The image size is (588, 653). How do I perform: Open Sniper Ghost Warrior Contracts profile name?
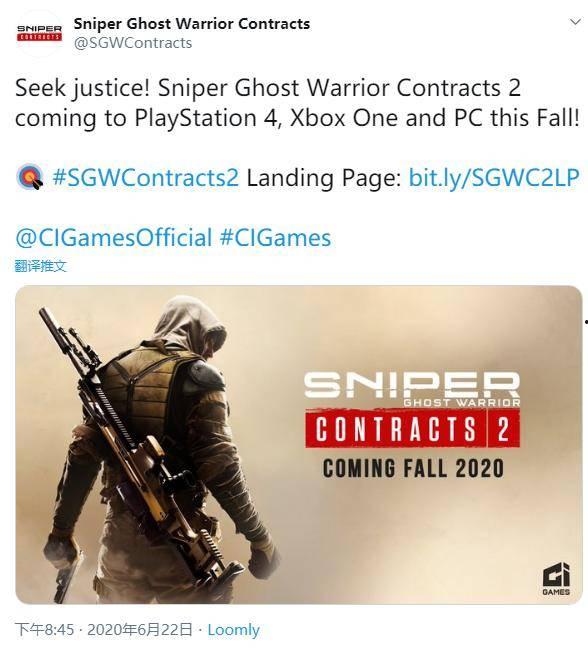(192, 24)
